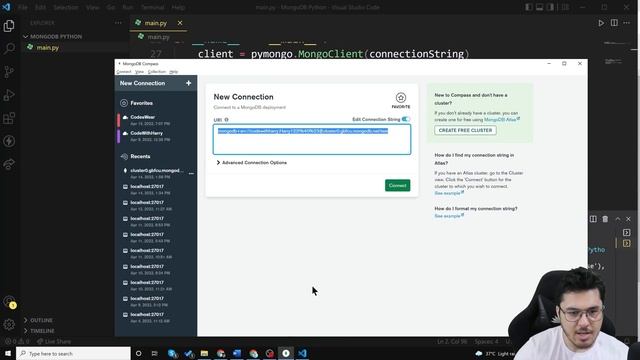Open the Connect menu in MongoDB Compass

124,72
